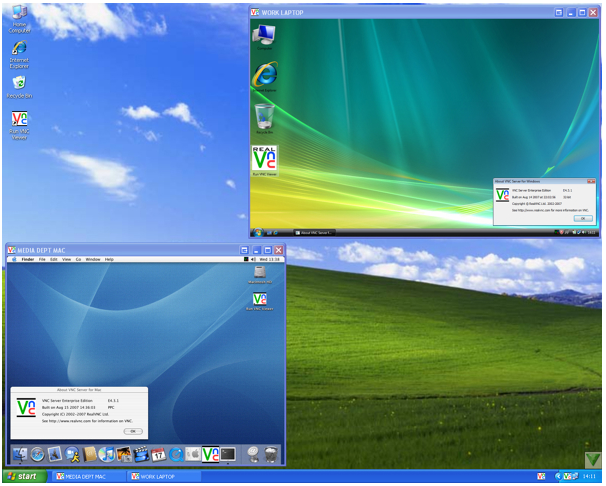
Task: Click VNC icon in the XP system tray
Action: click(x=567, y=476)
